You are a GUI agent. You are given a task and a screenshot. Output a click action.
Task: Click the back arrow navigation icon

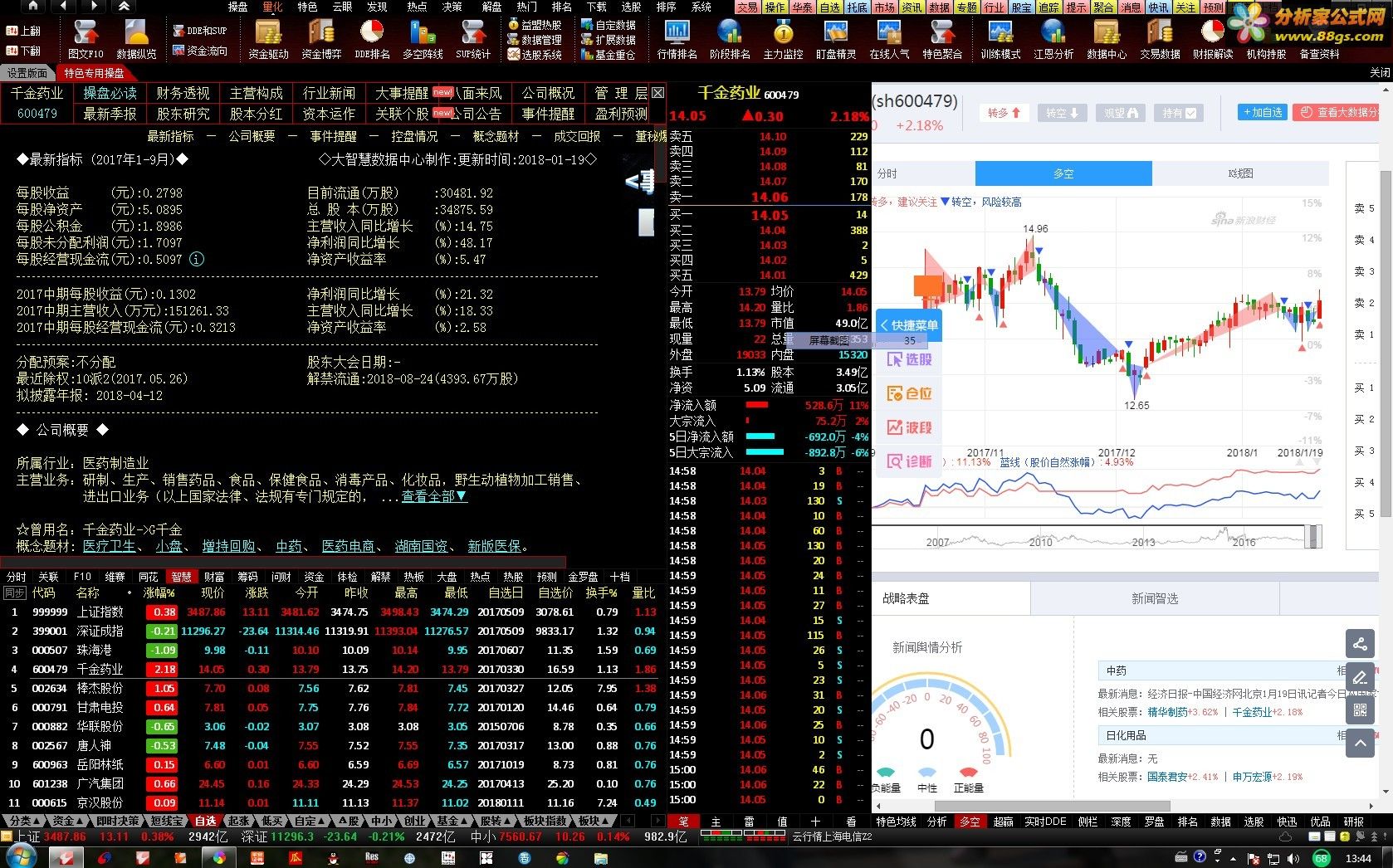[x=63, y=6]
